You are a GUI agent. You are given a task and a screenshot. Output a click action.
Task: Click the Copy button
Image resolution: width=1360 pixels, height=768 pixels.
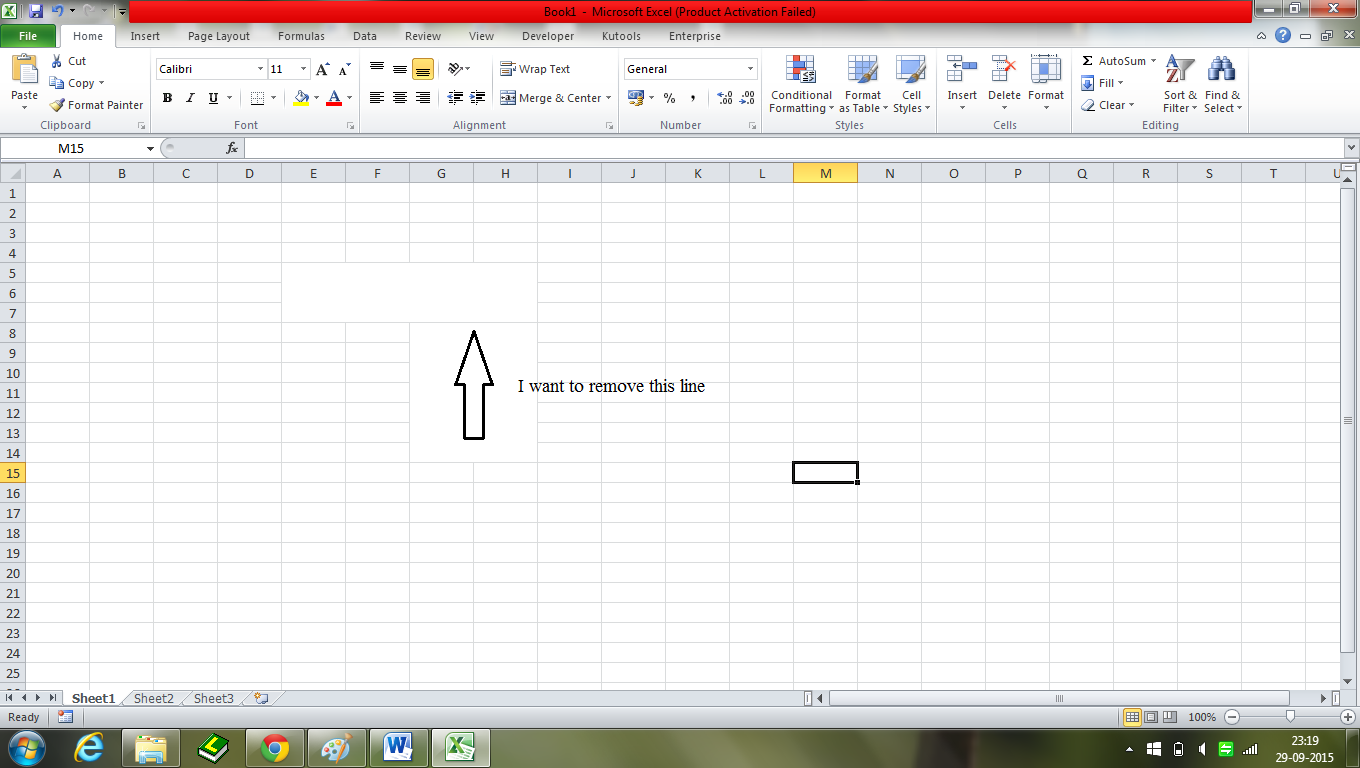(77, 83)
